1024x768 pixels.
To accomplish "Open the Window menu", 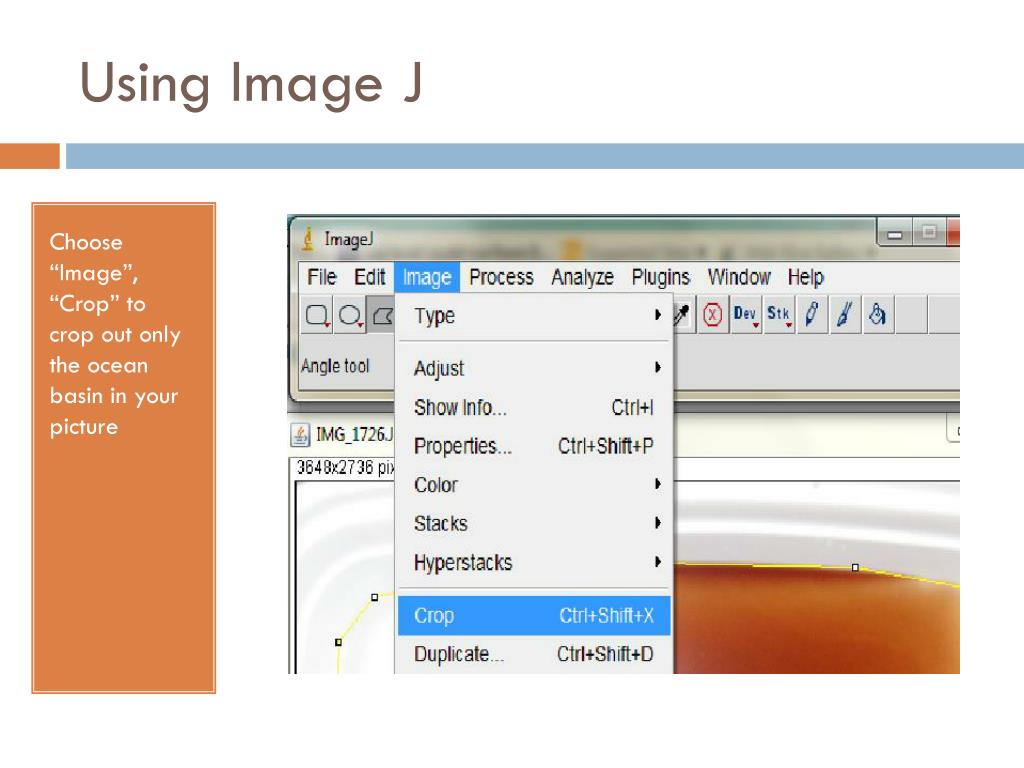I will [739, 277].
